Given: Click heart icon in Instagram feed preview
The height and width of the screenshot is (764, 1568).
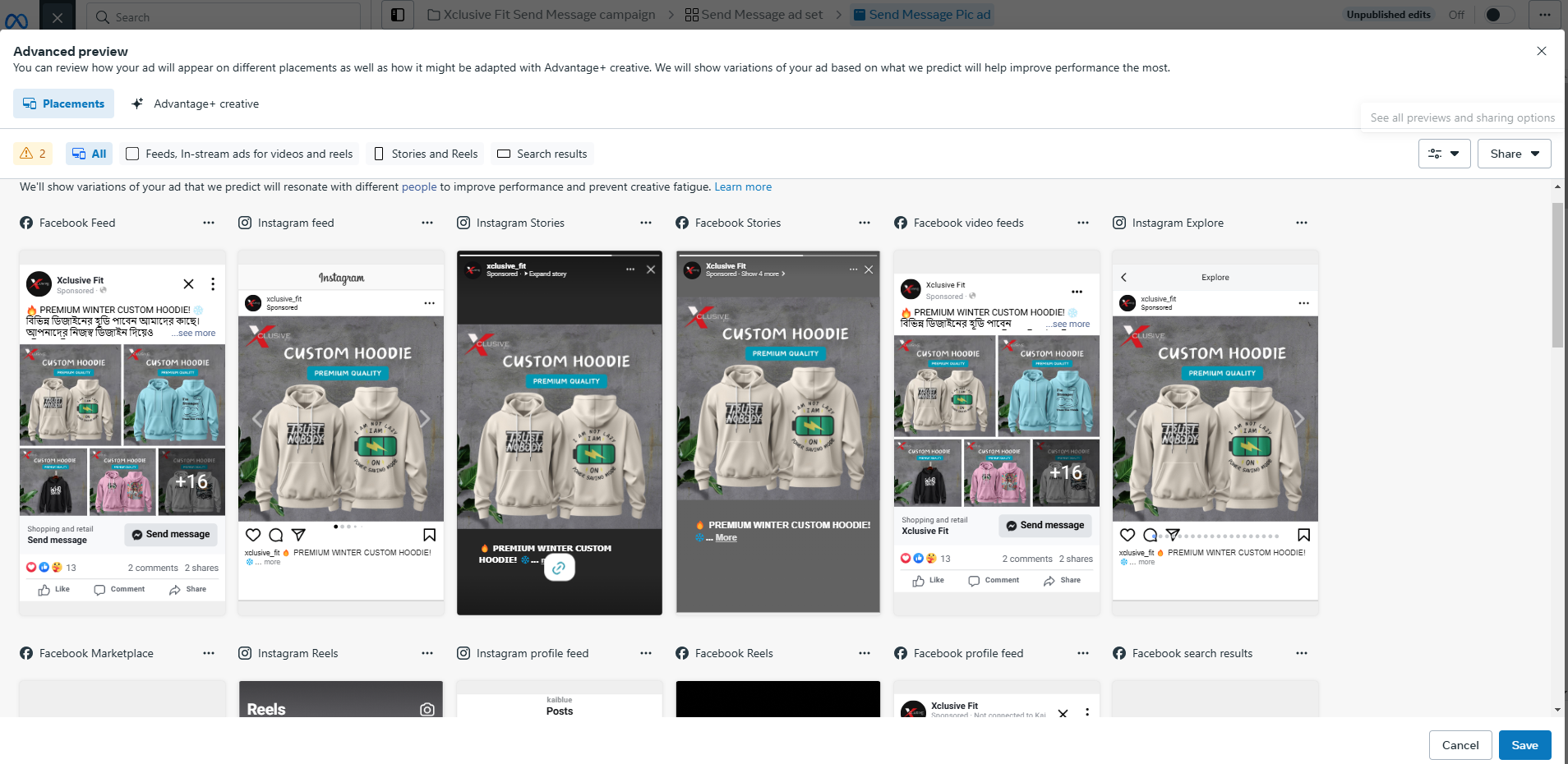Looking at the screenshot, I should pos(253,535).
